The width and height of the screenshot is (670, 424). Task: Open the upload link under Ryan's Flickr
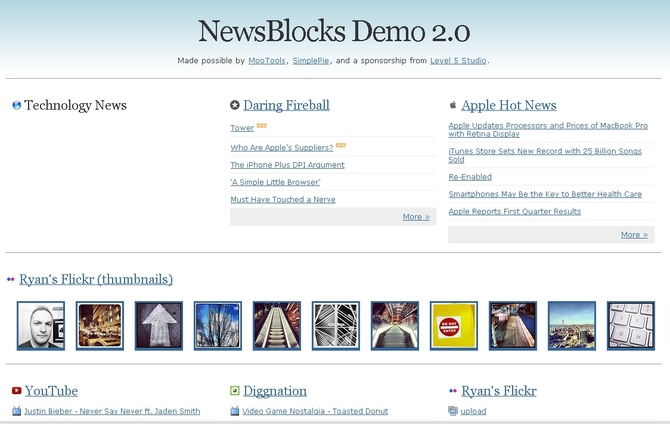tap(473, 411)
